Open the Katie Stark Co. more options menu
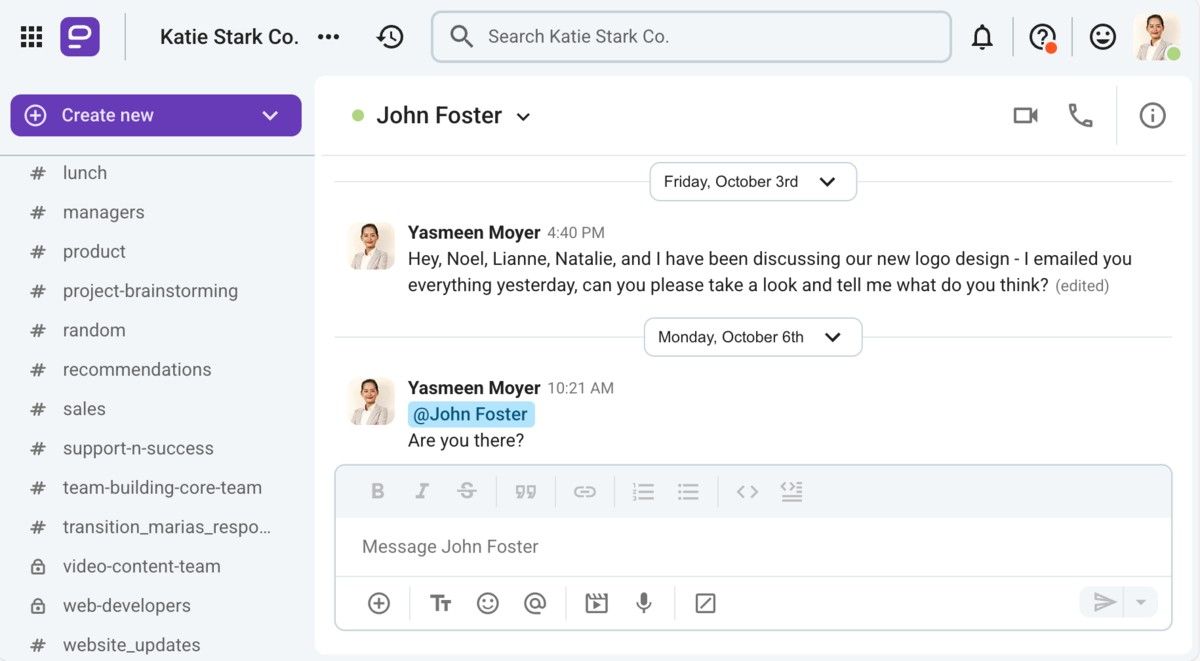The width and height of the screenshot is (1200, 661). click(x=328, y=37)
